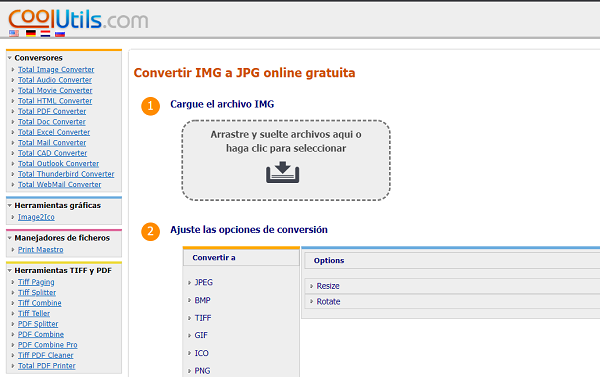Click the upload tray download icon
Screen dimensions: 600x377
click(283, 172)
